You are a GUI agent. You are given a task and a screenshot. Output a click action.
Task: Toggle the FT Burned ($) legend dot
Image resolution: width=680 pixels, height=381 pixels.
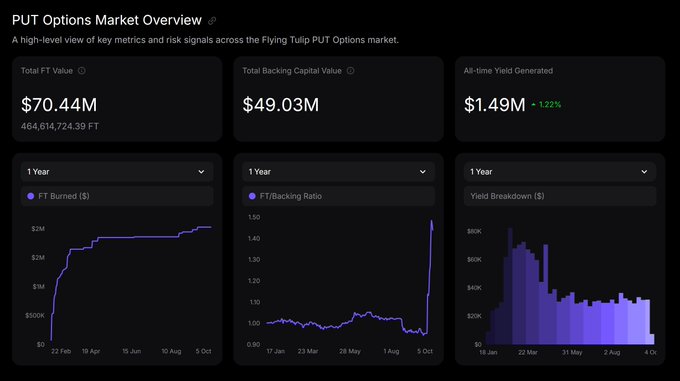click(x=31, y=196)
